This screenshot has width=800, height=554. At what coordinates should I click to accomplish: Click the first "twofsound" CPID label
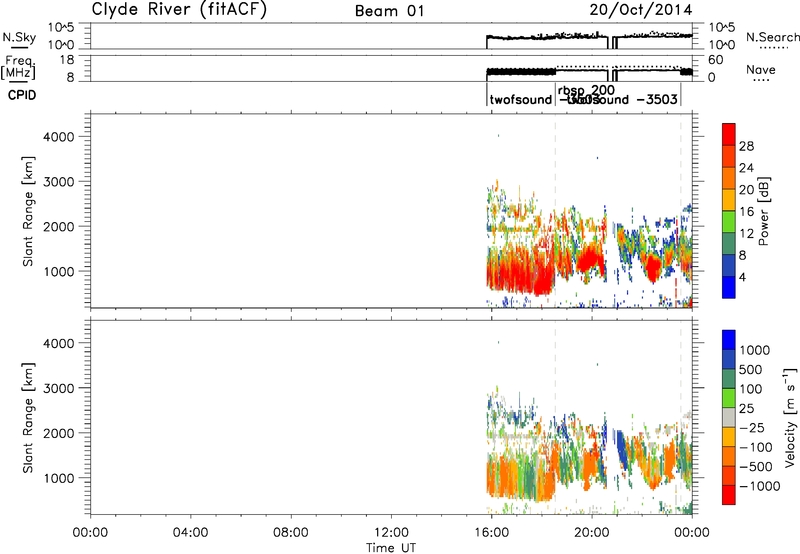pos(521,99)
